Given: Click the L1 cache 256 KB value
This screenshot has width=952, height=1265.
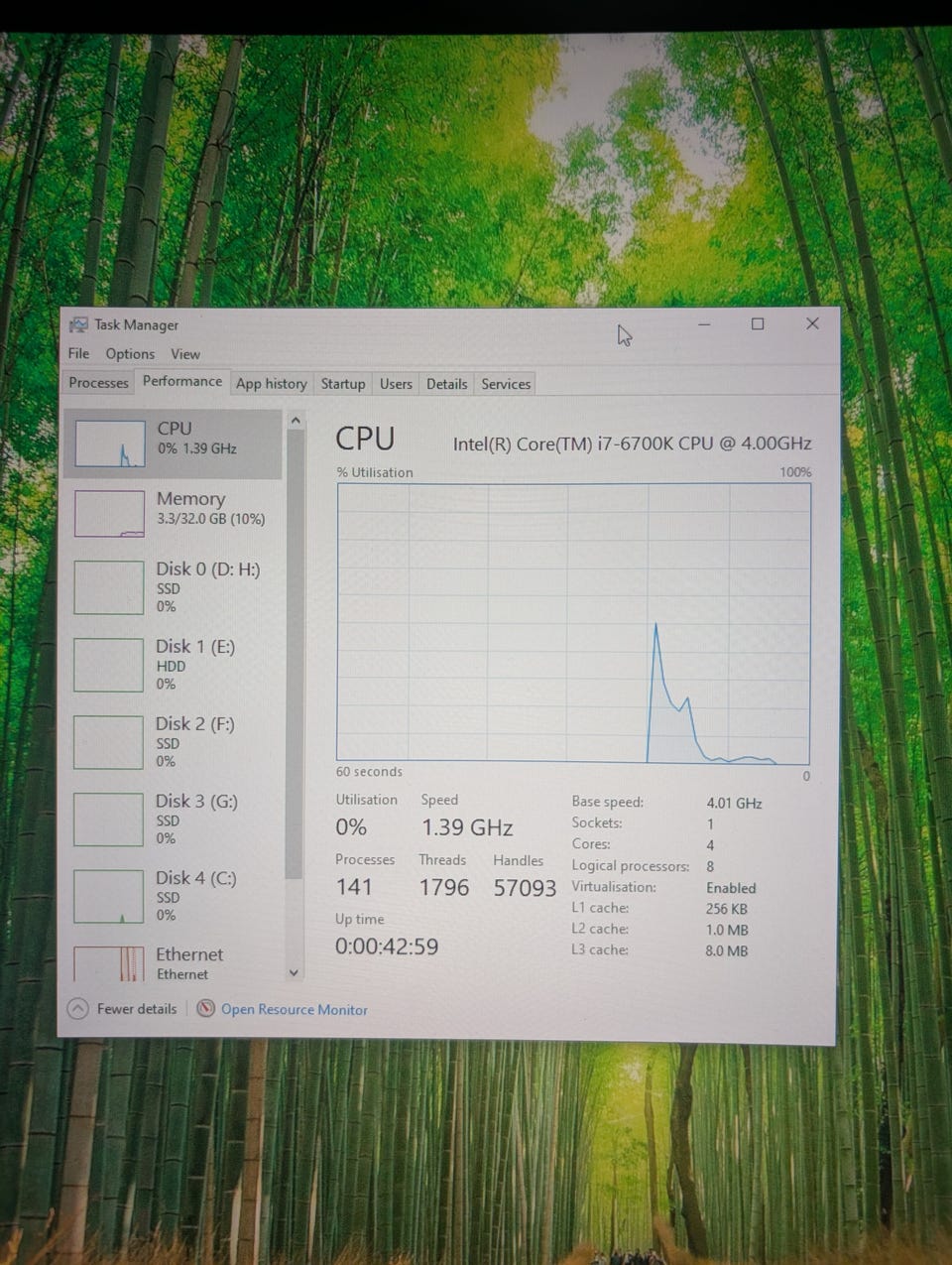Looking at the screenshot, I should click(727, 909).
